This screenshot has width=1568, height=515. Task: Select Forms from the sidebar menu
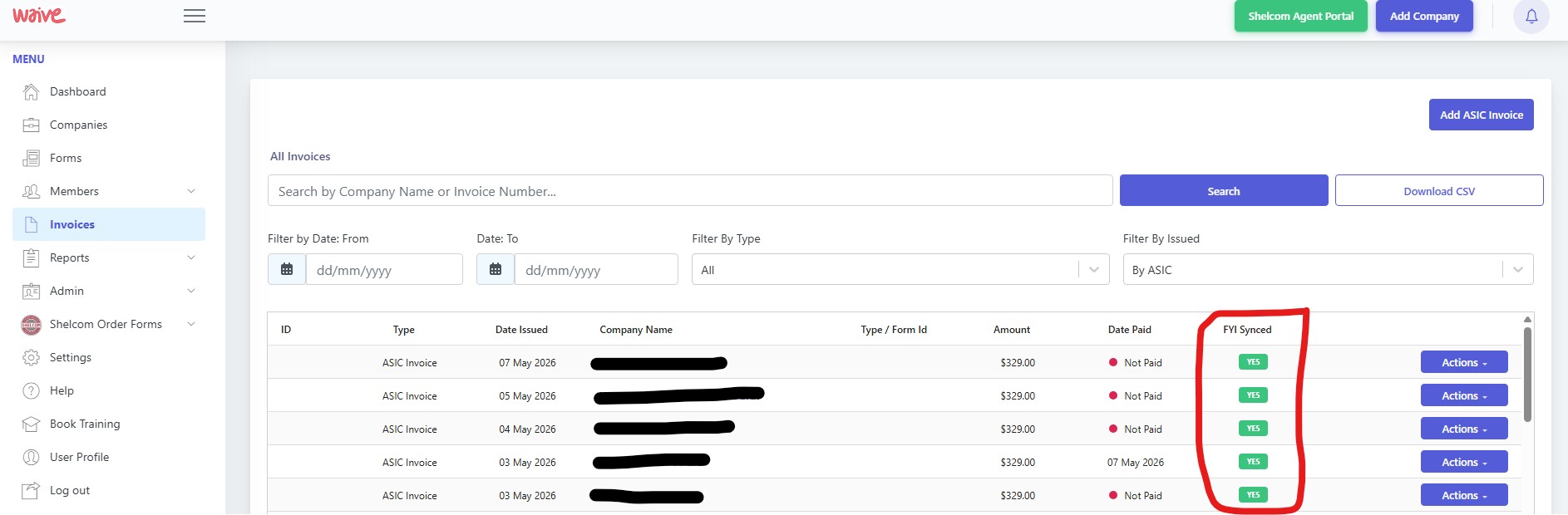pos(109,158)
